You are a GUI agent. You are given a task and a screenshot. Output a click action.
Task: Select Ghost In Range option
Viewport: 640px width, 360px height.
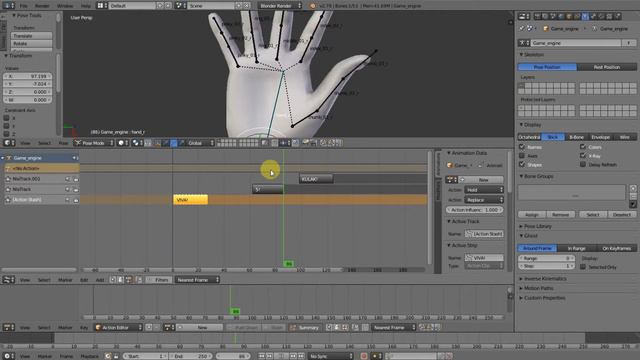pos(576,248)
